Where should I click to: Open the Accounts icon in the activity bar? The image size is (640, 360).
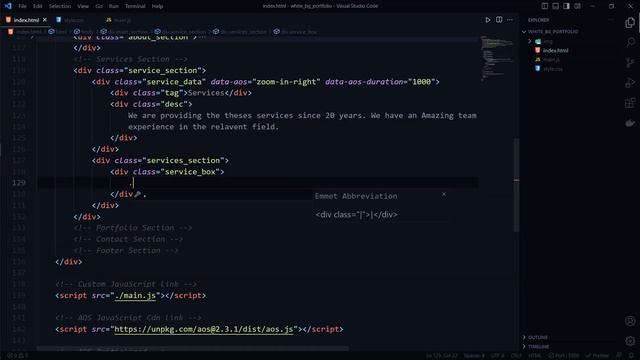point(630,321)
